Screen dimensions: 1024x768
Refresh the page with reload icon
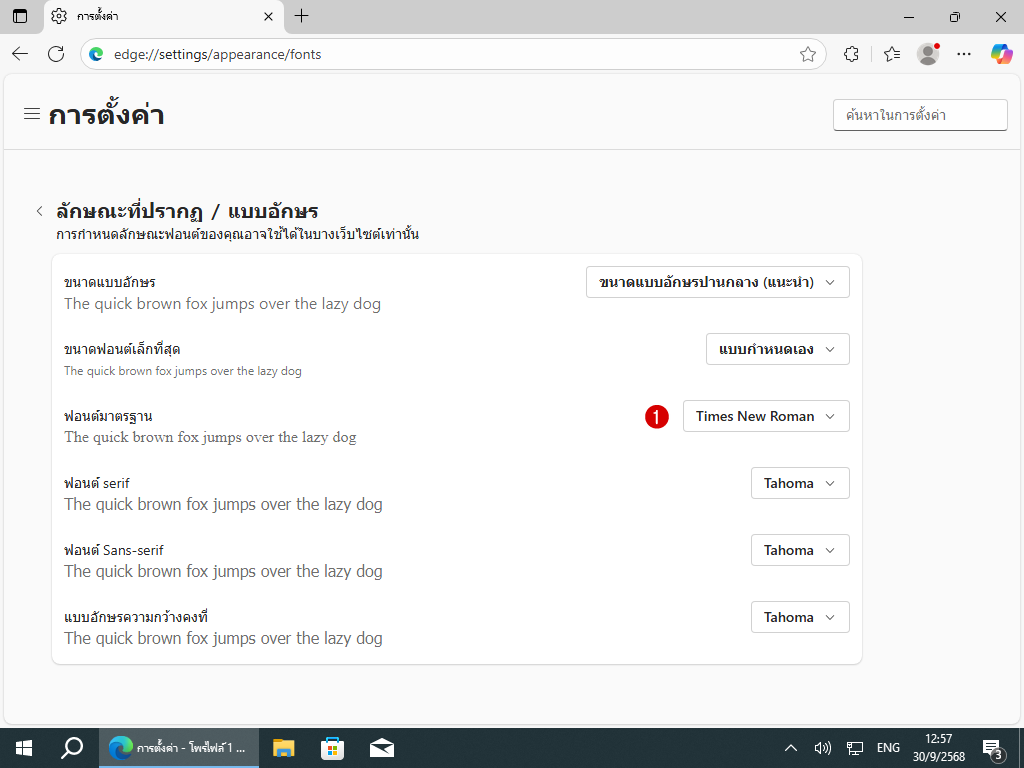56,54
